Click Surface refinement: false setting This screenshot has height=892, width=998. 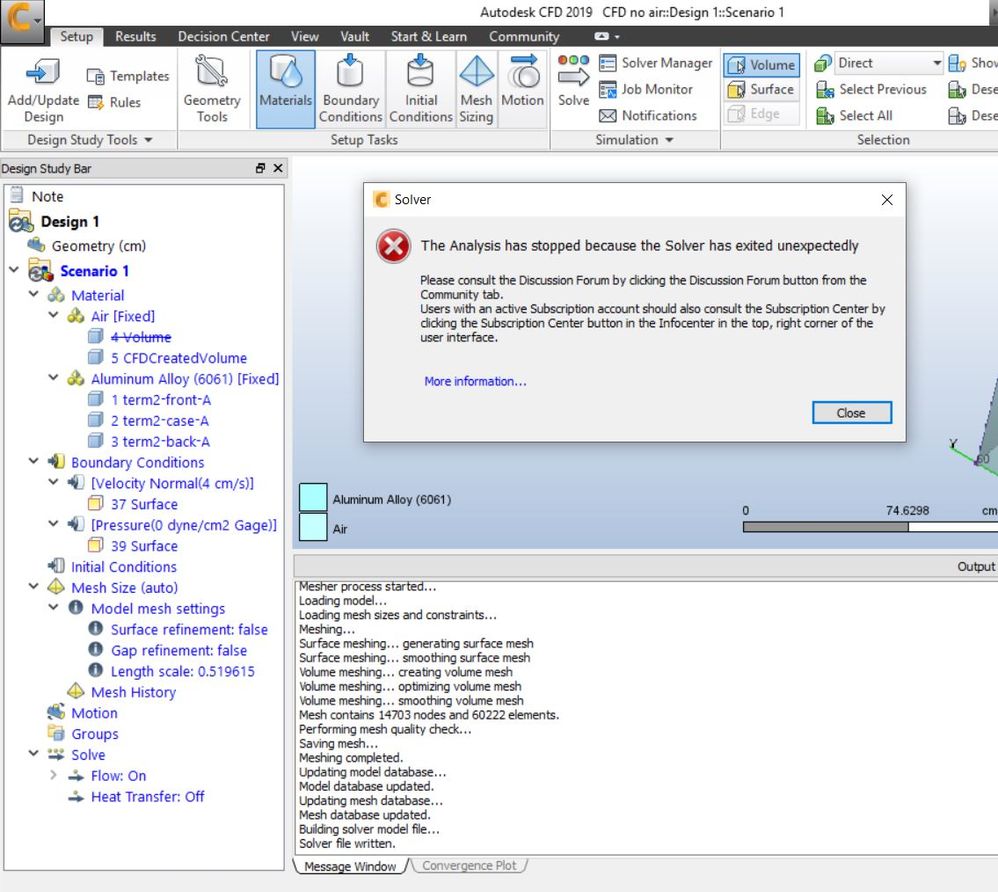(189, 630)
